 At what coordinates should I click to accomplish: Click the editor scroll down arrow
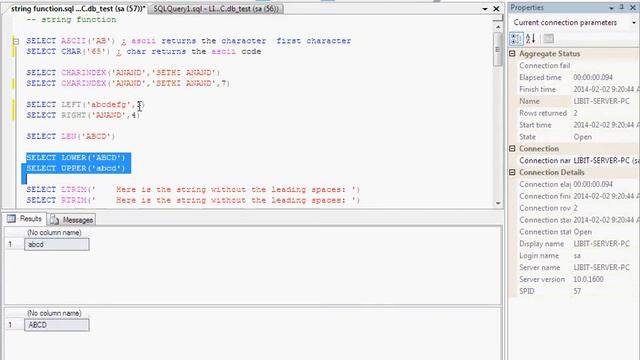pos(498,203)
